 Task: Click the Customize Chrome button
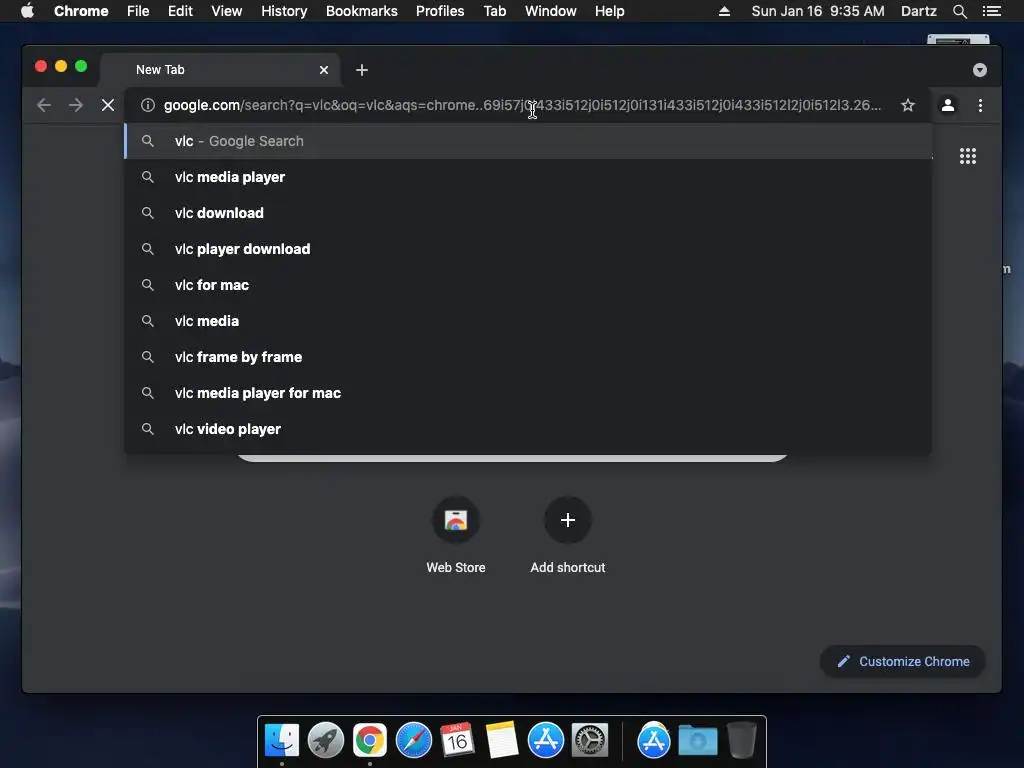pyautogui.click(x=903, y=662)
